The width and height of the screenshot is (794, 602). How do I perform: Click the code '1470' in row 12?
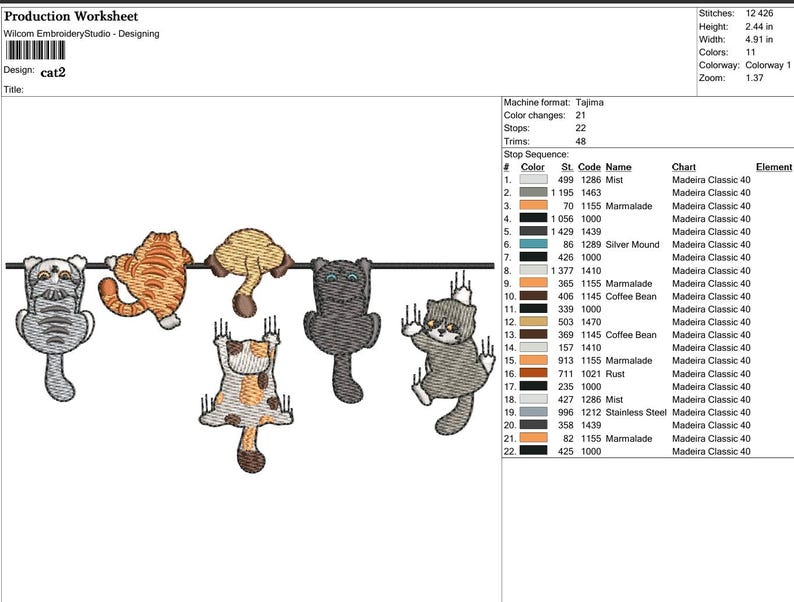coord(590,322)
